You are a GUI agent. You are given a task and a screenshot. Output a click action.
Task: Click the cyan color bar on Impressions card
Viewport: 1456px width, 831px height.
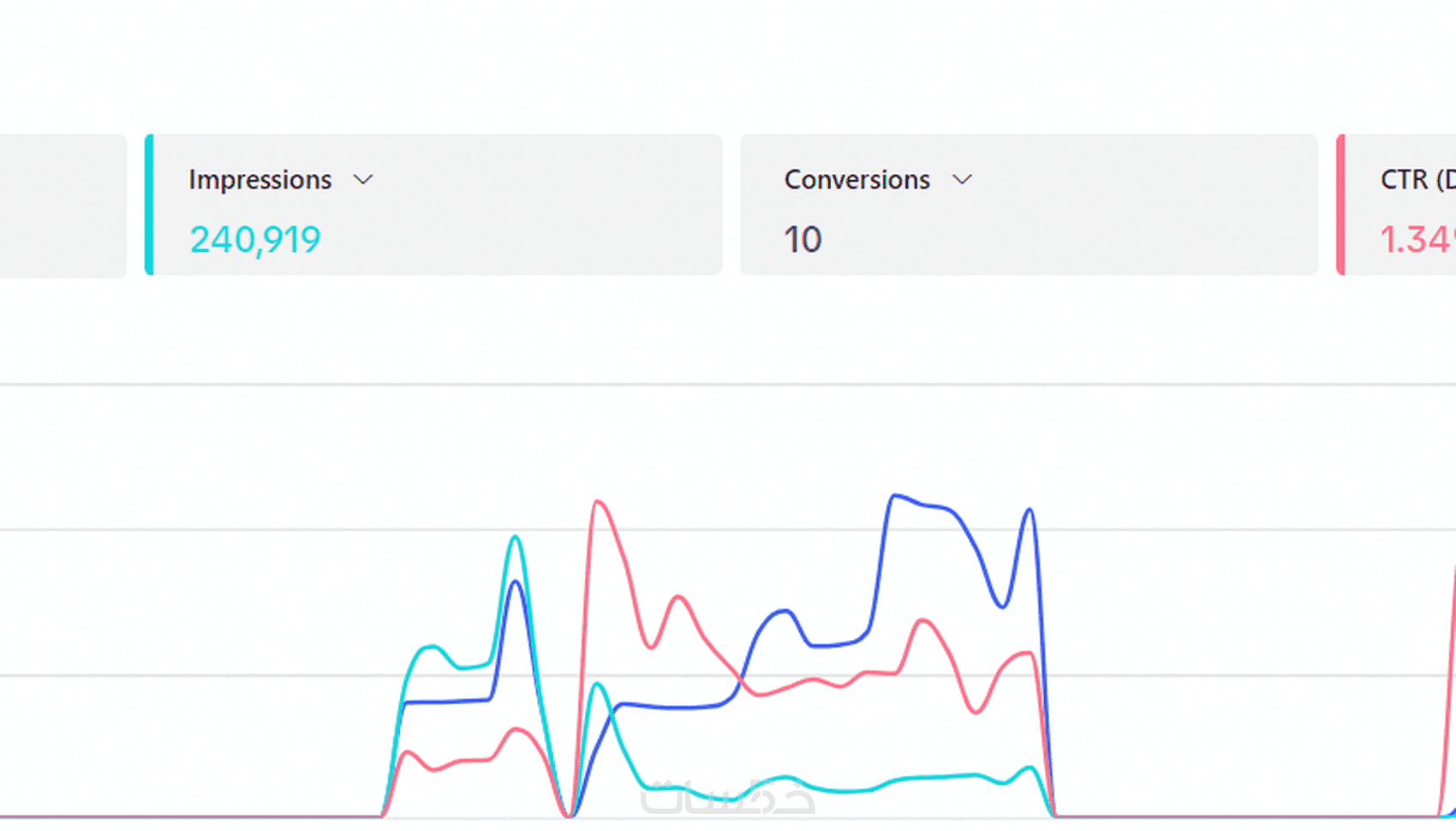(x=149, y=205)
